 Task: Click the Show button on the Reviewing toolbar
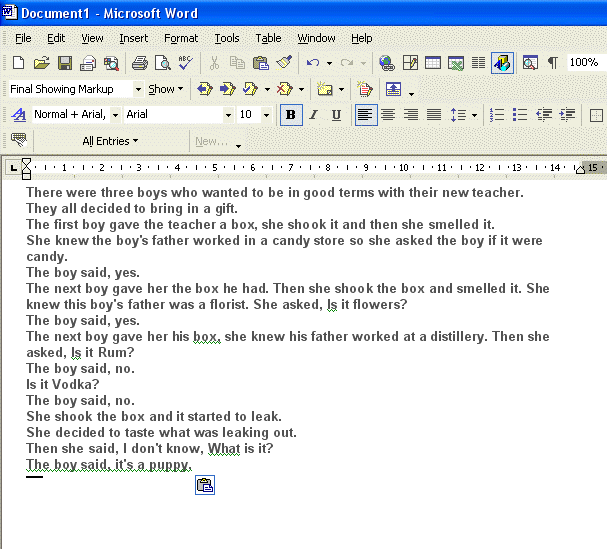(x=166, y=89)
